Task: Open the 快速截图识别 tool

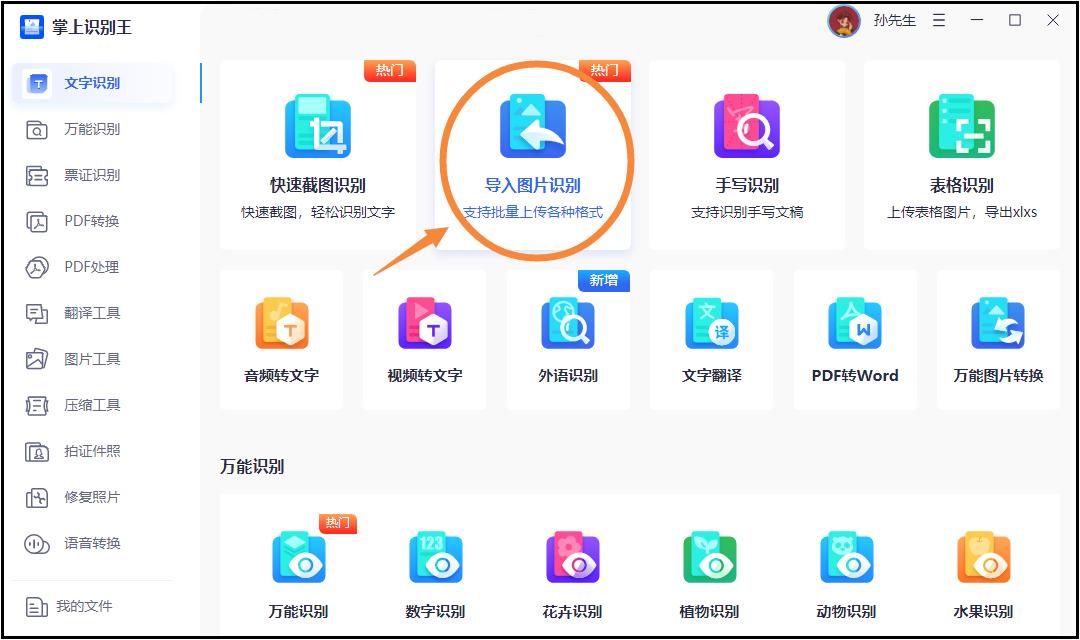Action: tap(317, 155)
